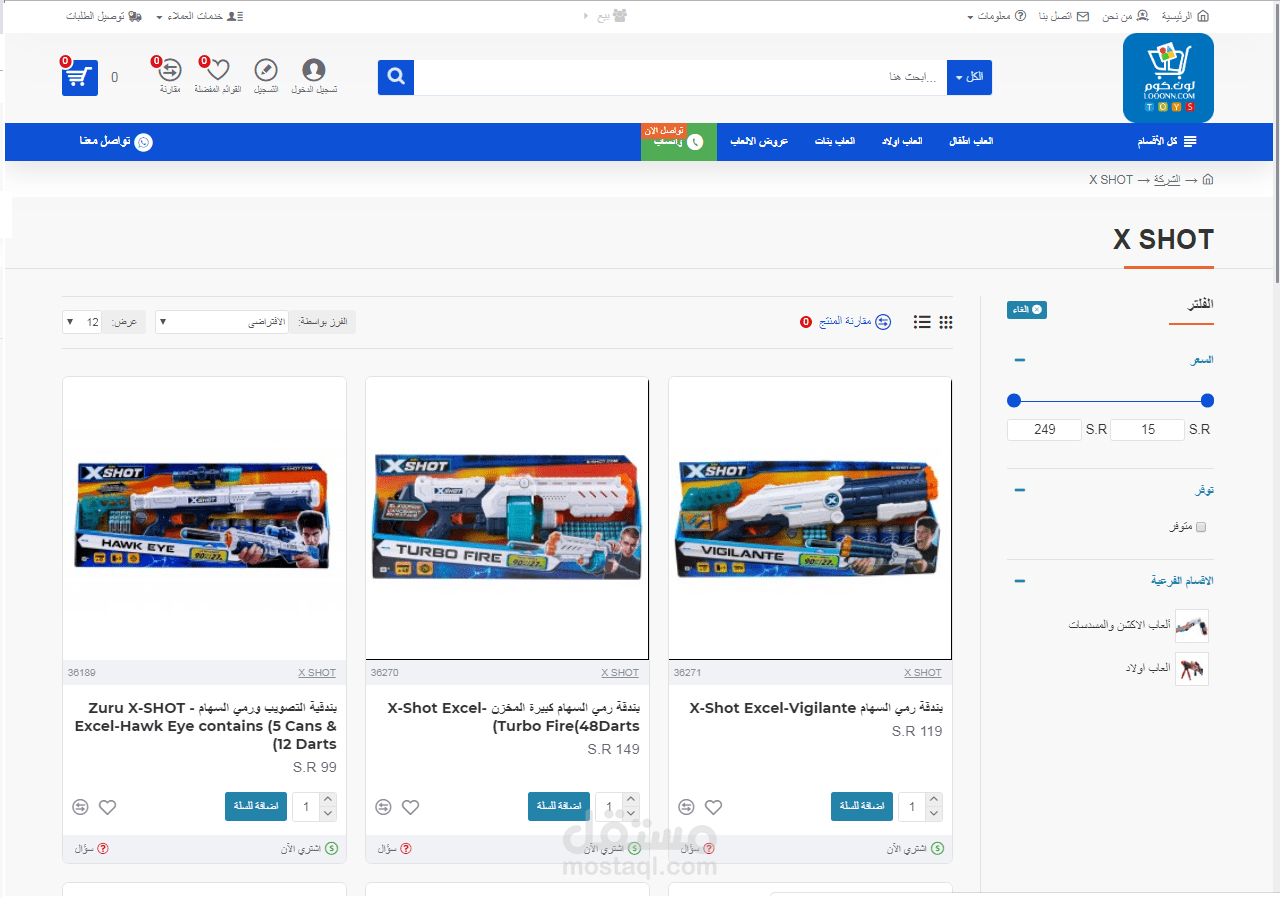The width and height of the screenshot is (1280, 898).
Task: Click the Vigilante product image
Action: coord(810,518)
